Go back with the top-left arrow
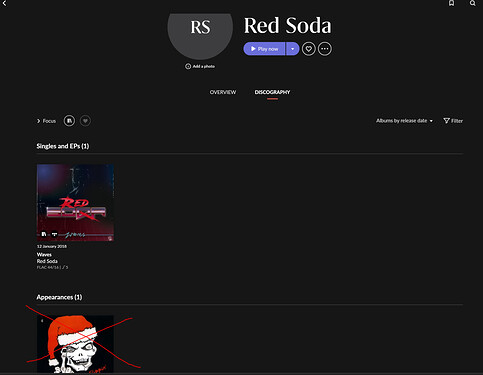Viewport: 483px width, 375px height. click(4, 3)
